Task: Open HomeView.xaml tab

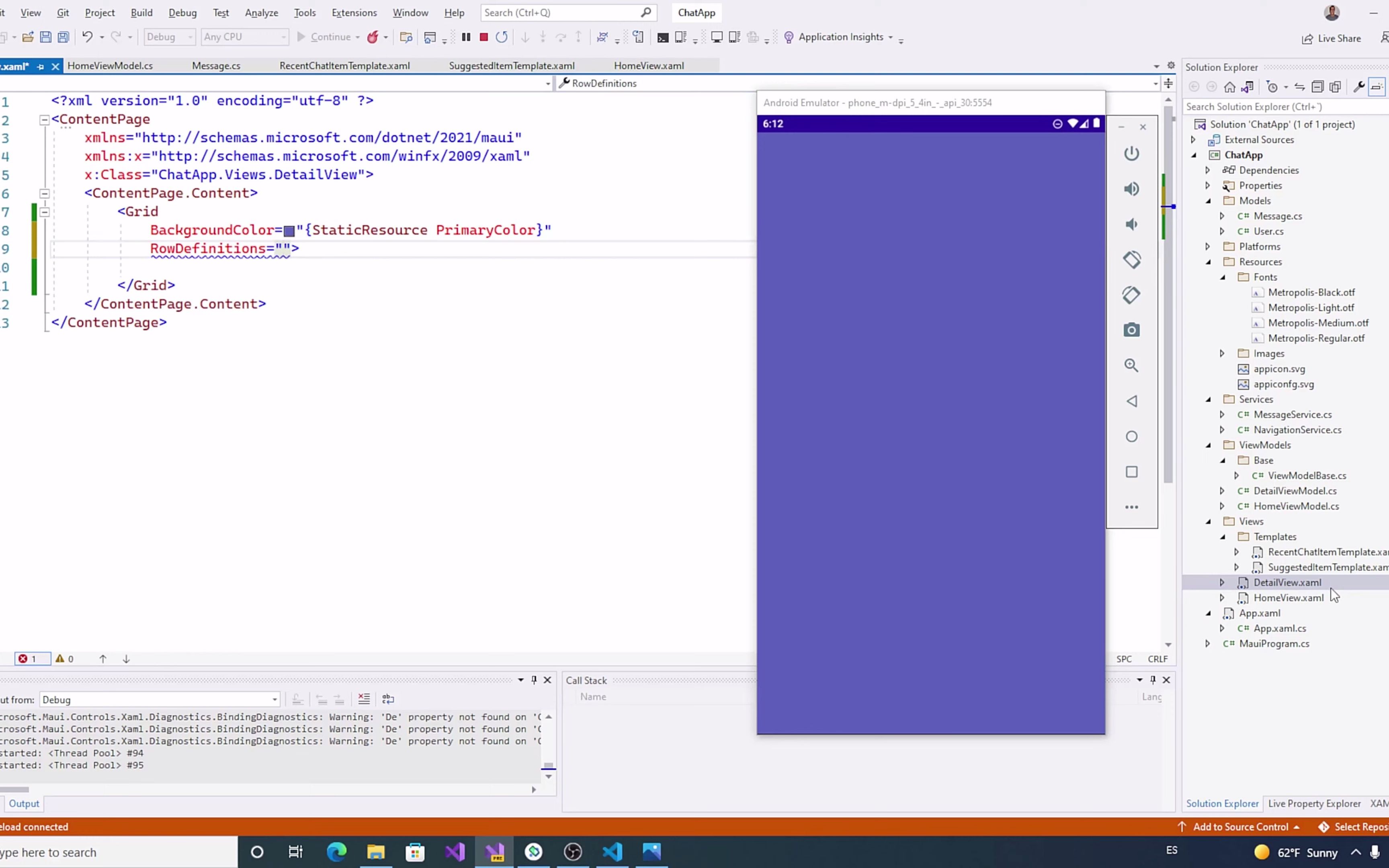Action: point(648,65)
